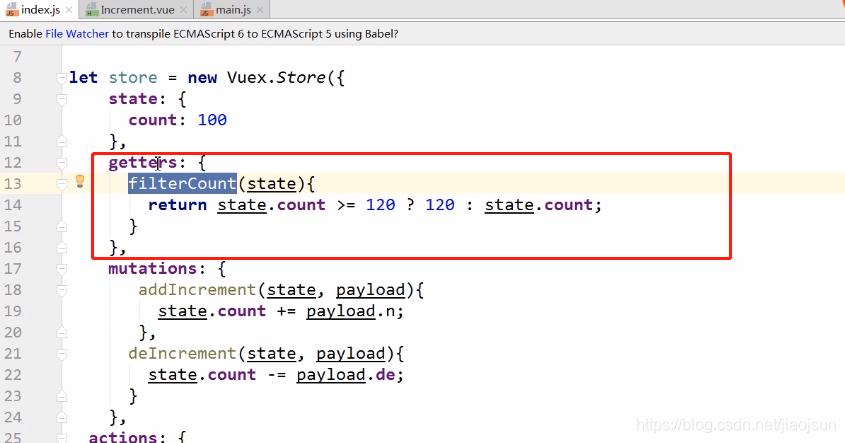This screenshot has height=443, width=845.
Task: Click line number 19 in gutter
Action: point(13,311)
